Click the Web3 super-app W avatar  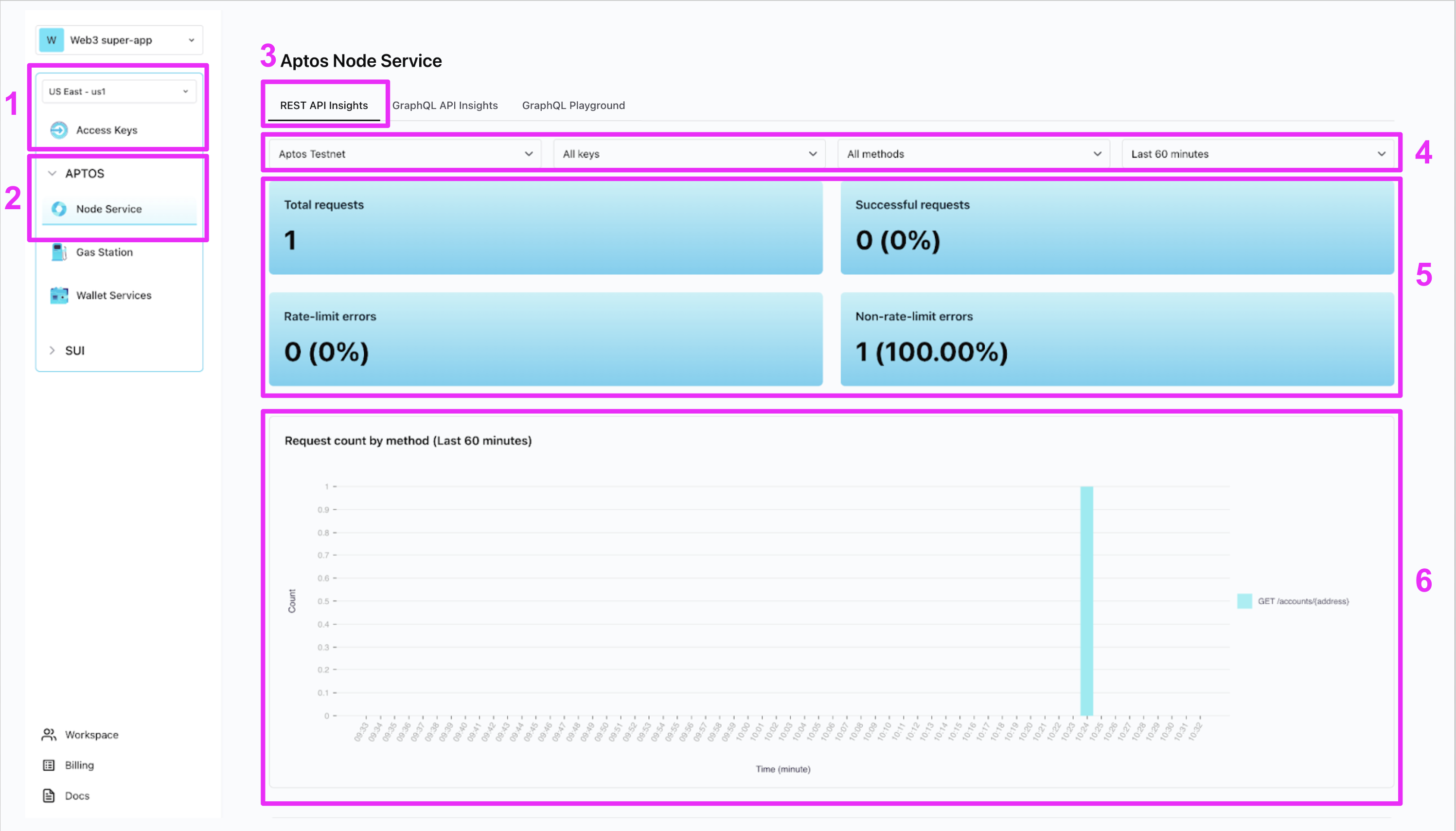pos(52,40)
